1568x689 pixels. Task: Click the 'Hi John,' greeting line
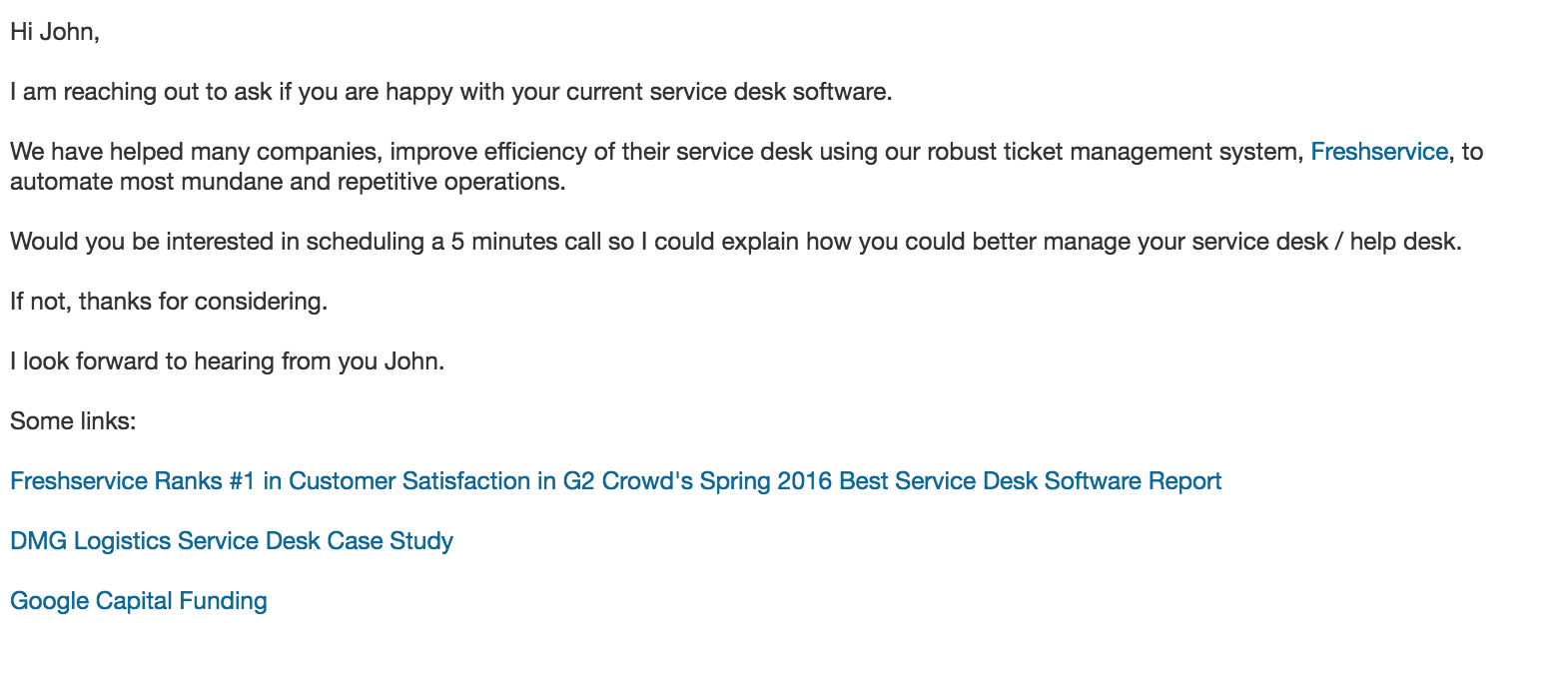point(55,32)
